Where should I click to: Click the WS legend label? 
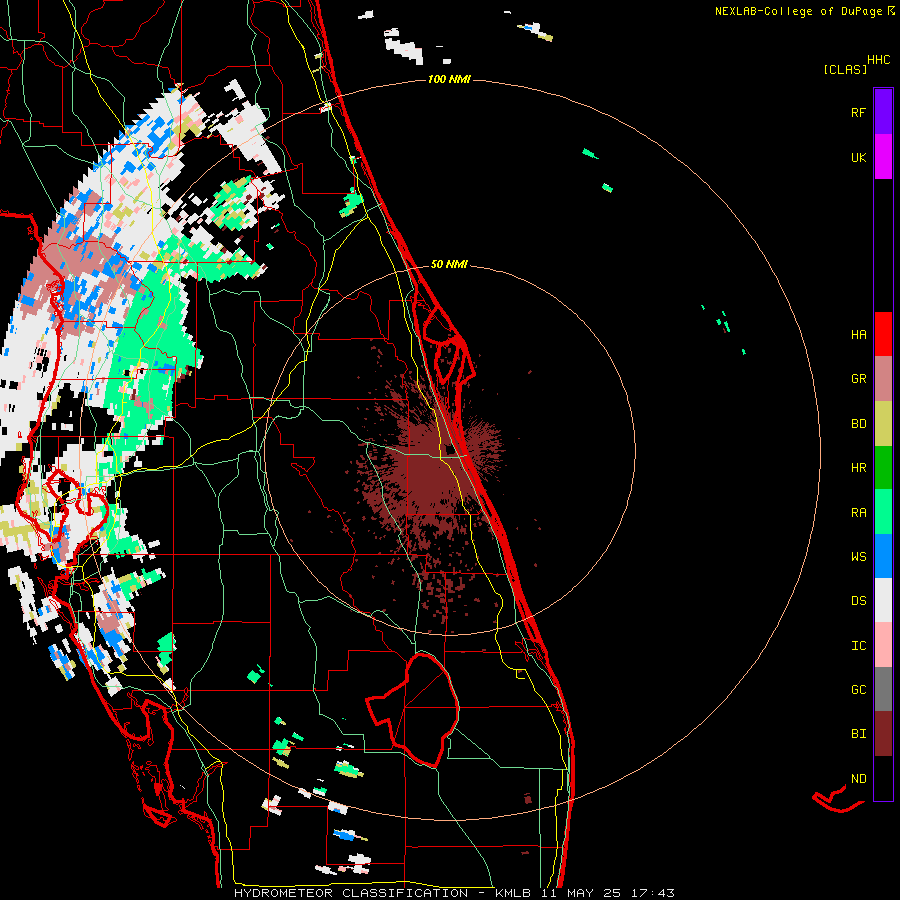point(858,556)
